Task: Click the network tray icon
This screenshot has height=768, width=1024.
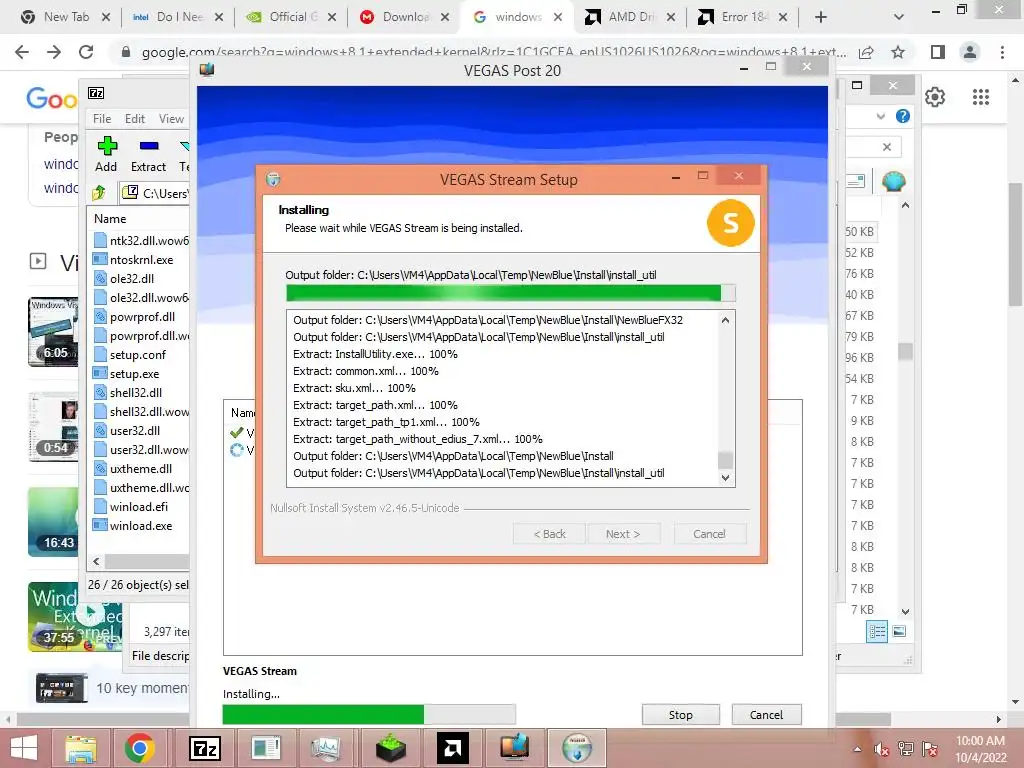Action: [x=905, y=749]
